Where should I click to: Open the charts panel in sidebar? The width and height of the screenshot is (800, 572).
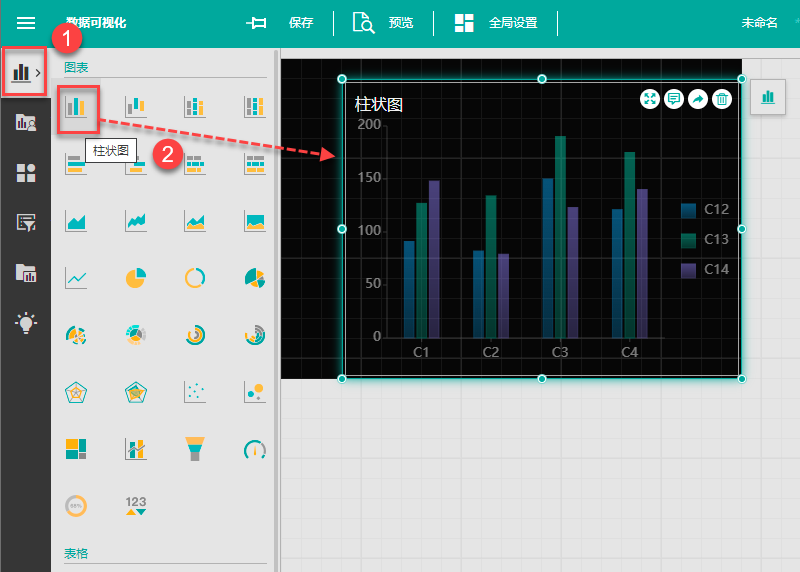24,72
